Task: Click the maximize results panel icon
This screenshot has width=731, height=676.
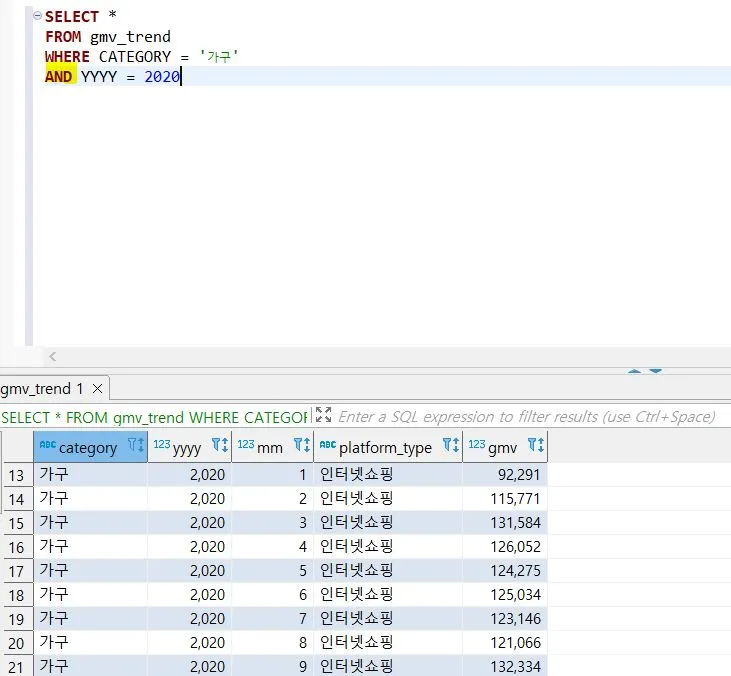Action: (x=323, y=414)
